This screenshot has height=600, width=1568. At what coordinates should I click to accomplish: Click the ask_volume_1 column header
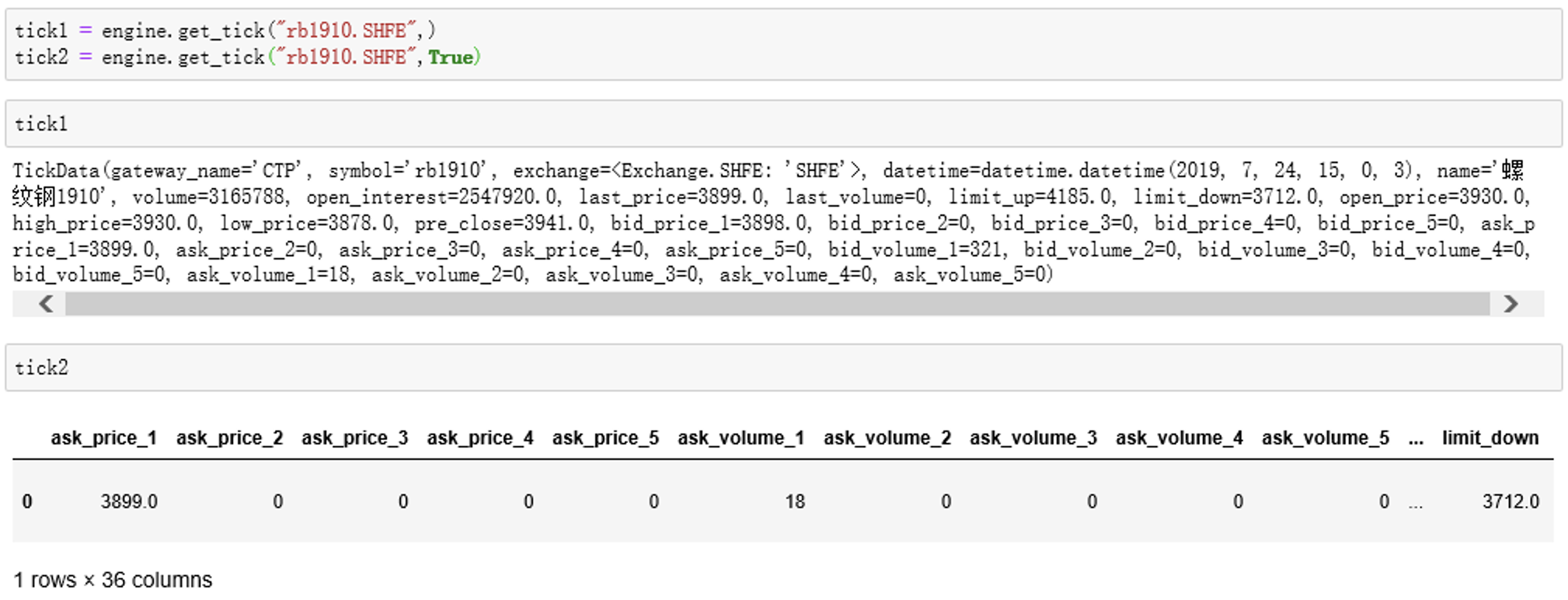tap(740, 438)
